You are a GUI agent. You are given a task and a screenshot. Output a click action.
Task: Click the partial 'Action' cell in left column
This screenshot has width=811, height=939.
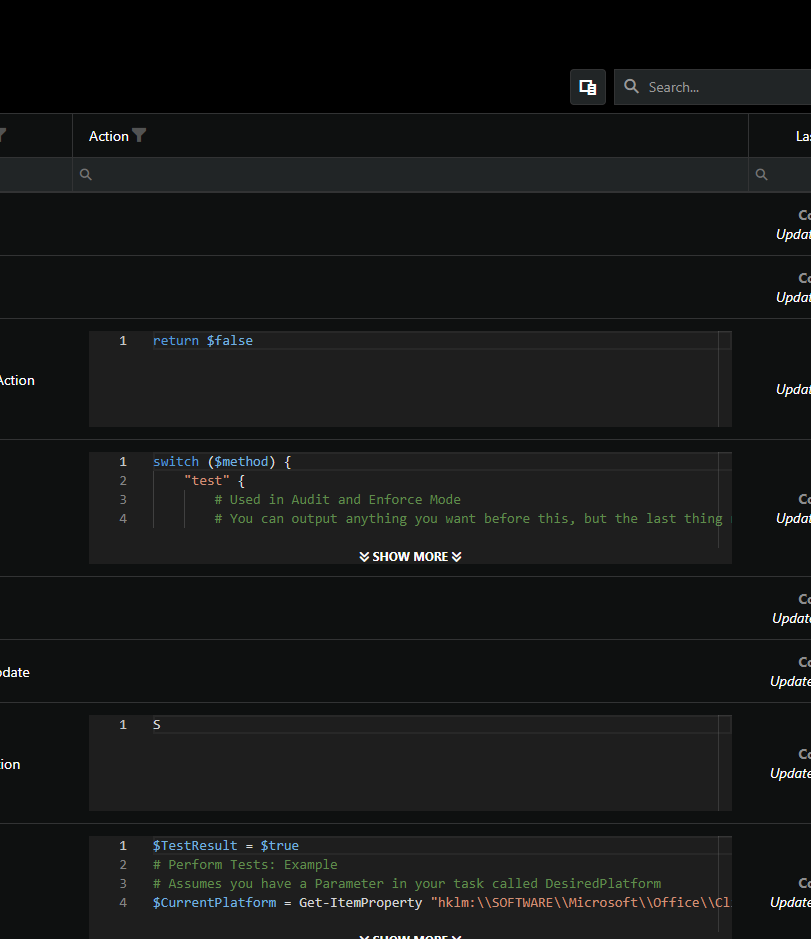[17, 380]
